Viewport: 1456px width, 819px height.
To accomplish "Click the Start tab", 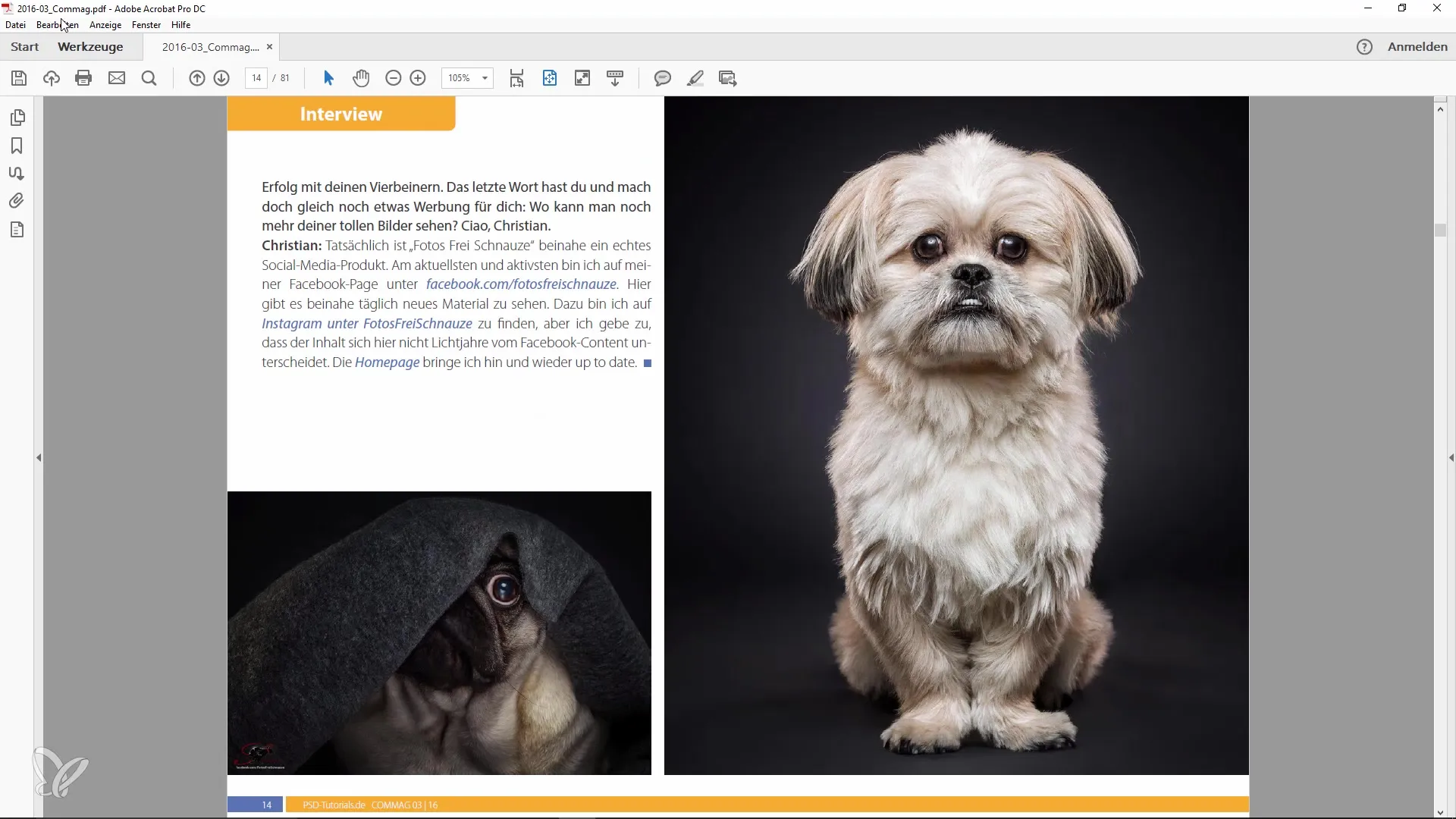I will 24,47.
